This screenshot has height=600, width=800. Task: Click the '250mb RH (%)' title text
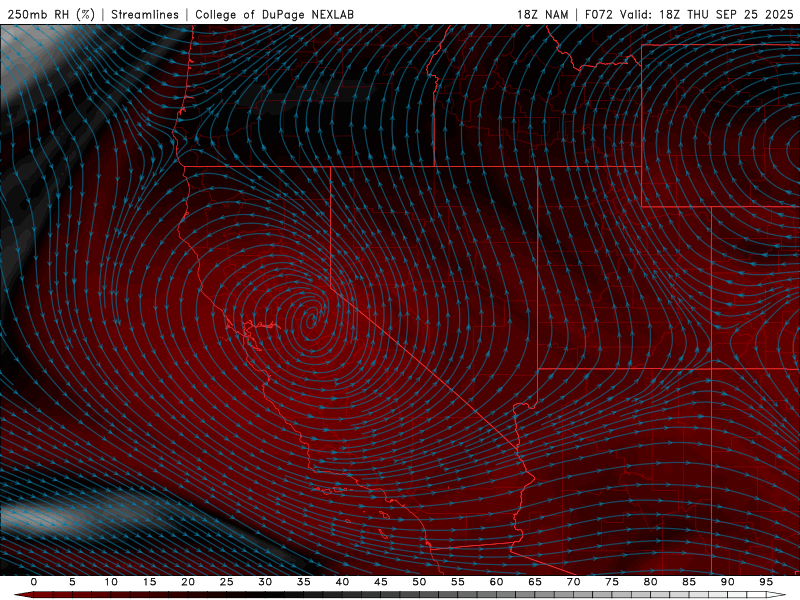(51, 14)
